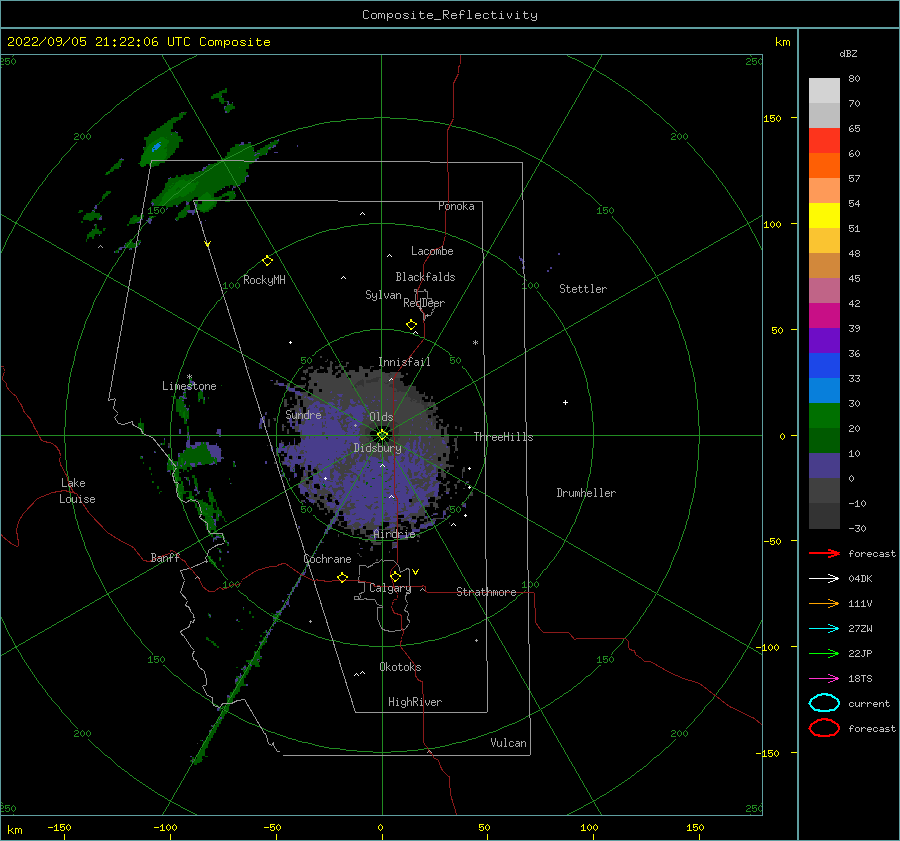Click the white 04DK arrow icon
This screenshot has height=841, width=900.
click(x=824, y=578)
